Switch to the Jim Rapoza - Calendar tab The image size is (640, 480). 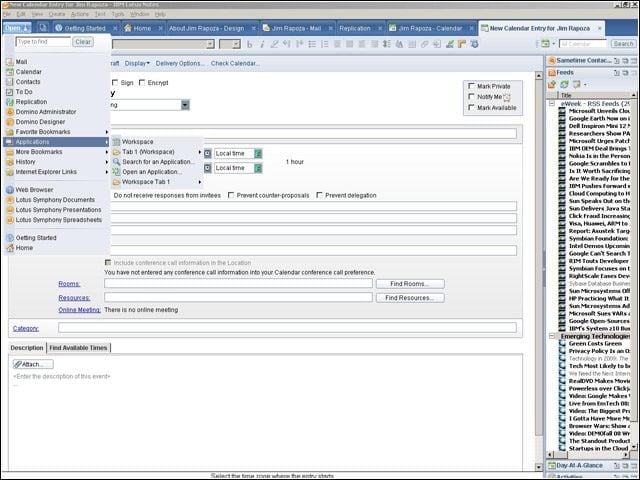[x=430, y=28]
